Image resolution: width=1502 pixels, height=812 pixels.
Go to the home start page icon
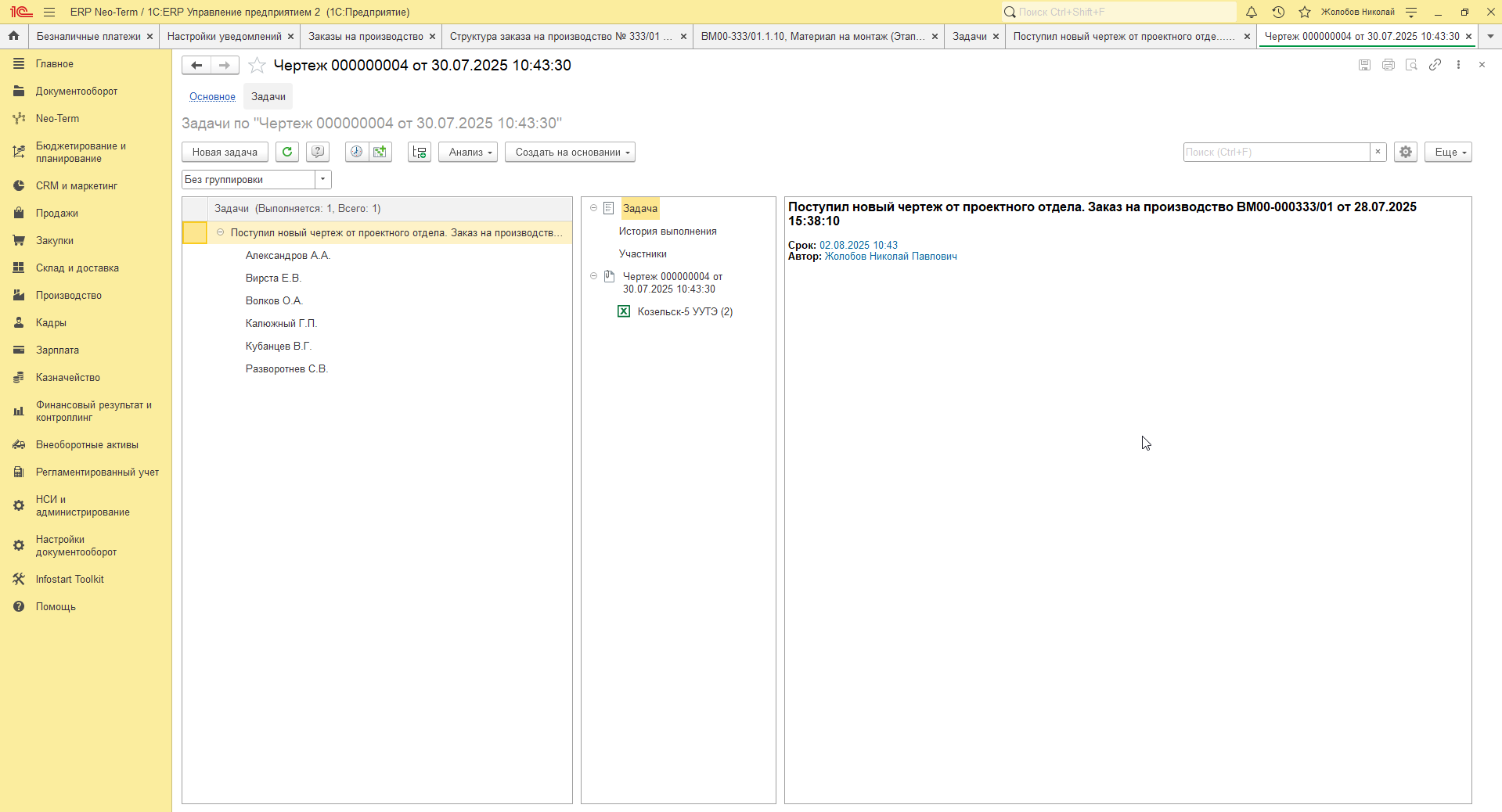tap(13, 36)
